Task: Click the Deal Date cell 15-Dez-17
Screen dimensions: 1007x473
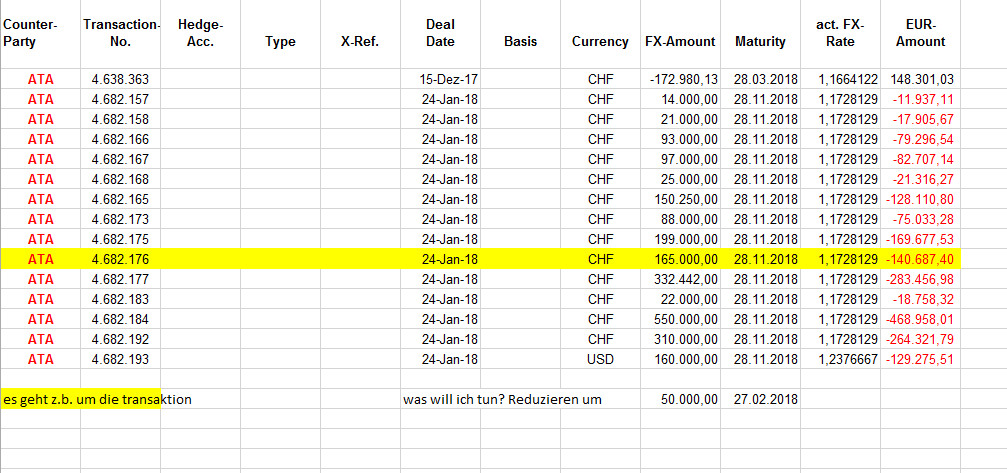Action: (x=441, y=80)
